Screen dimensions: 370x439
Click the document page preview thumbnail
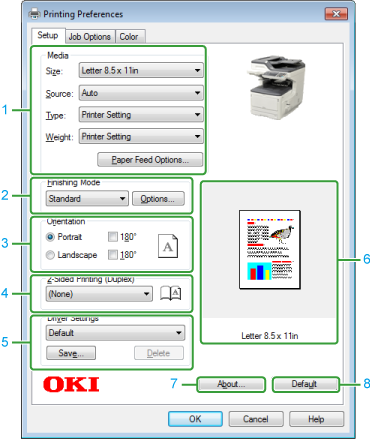[270, 250]
